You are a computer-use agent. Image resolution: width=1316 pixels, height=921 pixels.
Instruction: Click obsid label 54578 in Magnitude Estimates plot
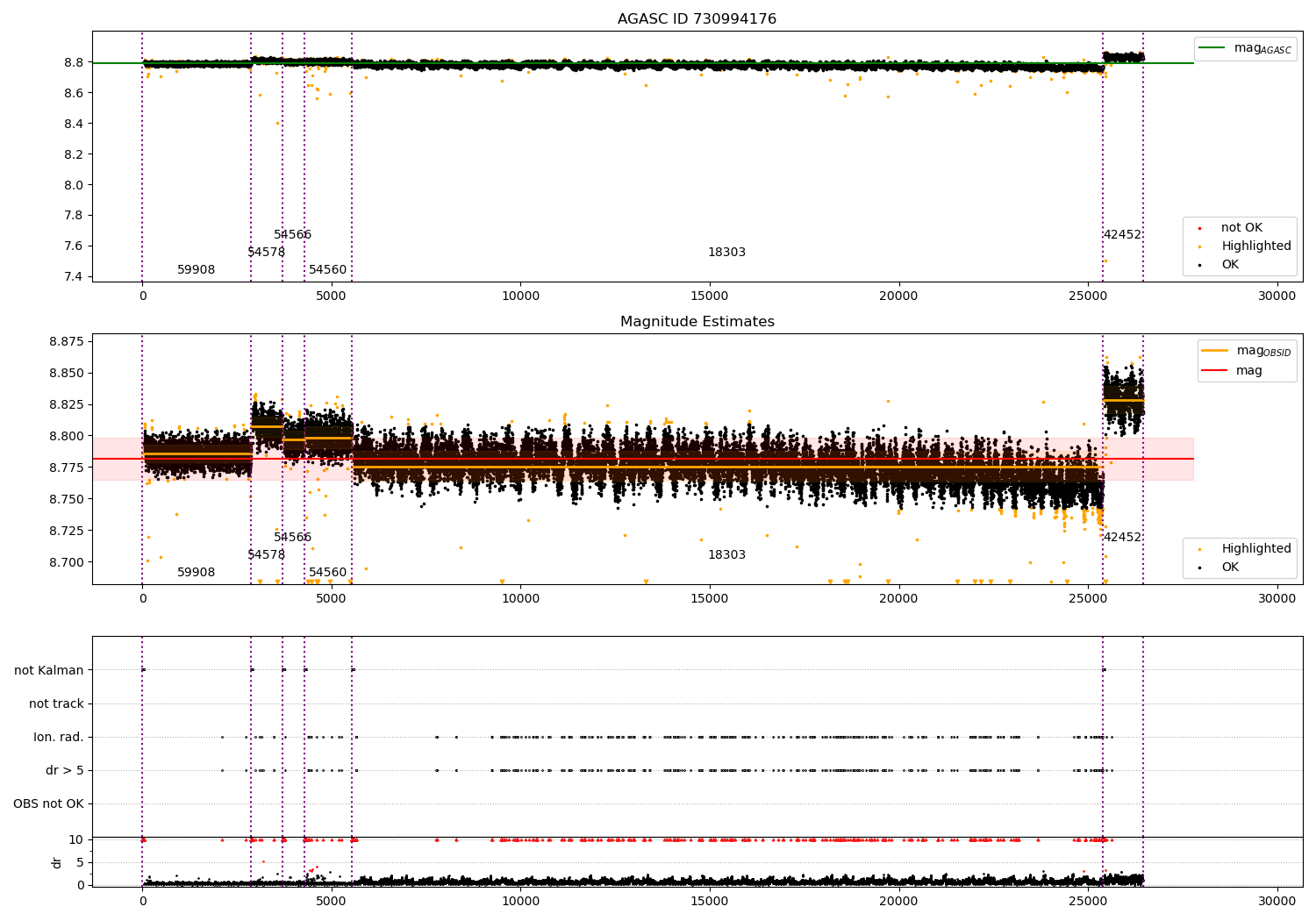pyautogui.click(x=266, y=555)
